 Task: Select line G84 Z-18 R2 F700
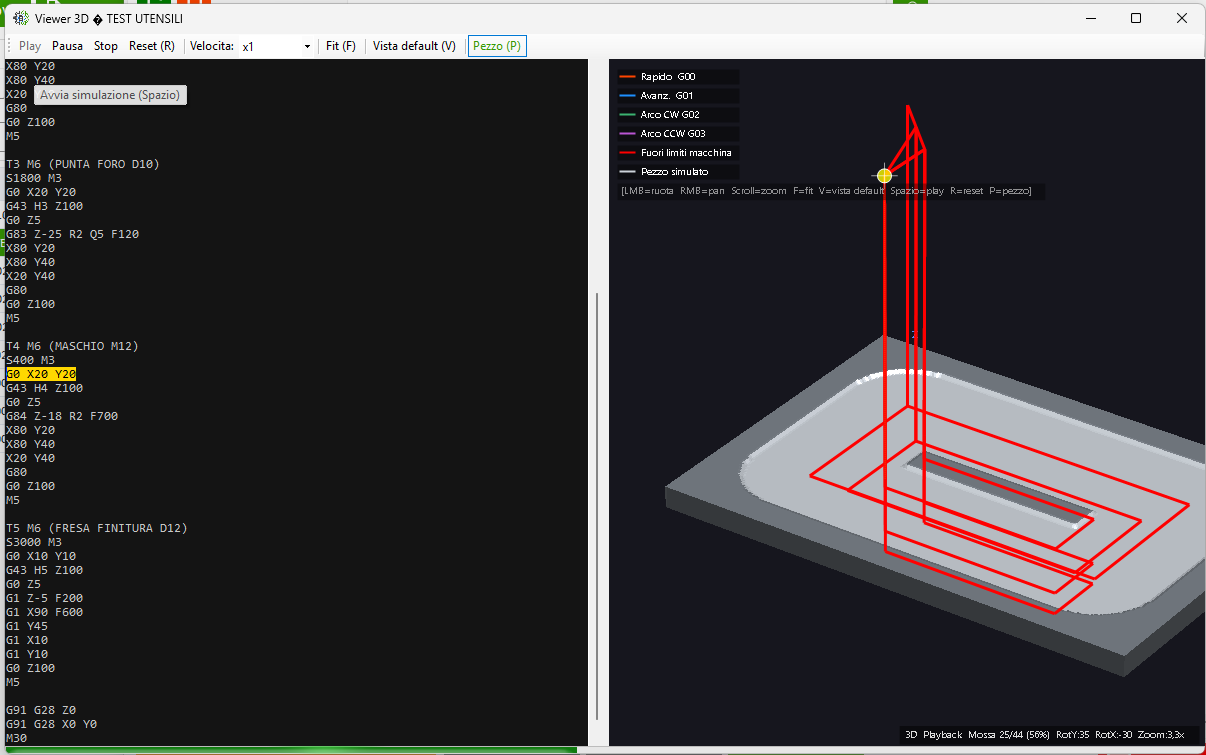coord(62,416)
